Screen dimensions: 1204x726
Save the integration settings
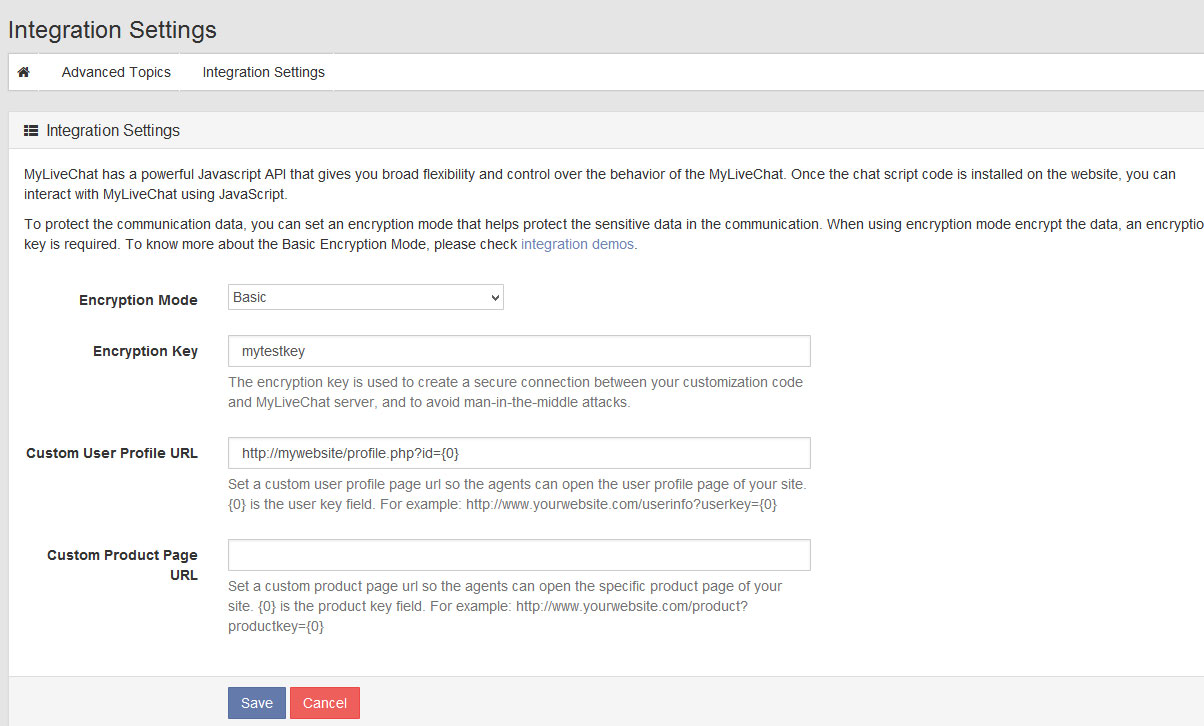click(257, 703)
